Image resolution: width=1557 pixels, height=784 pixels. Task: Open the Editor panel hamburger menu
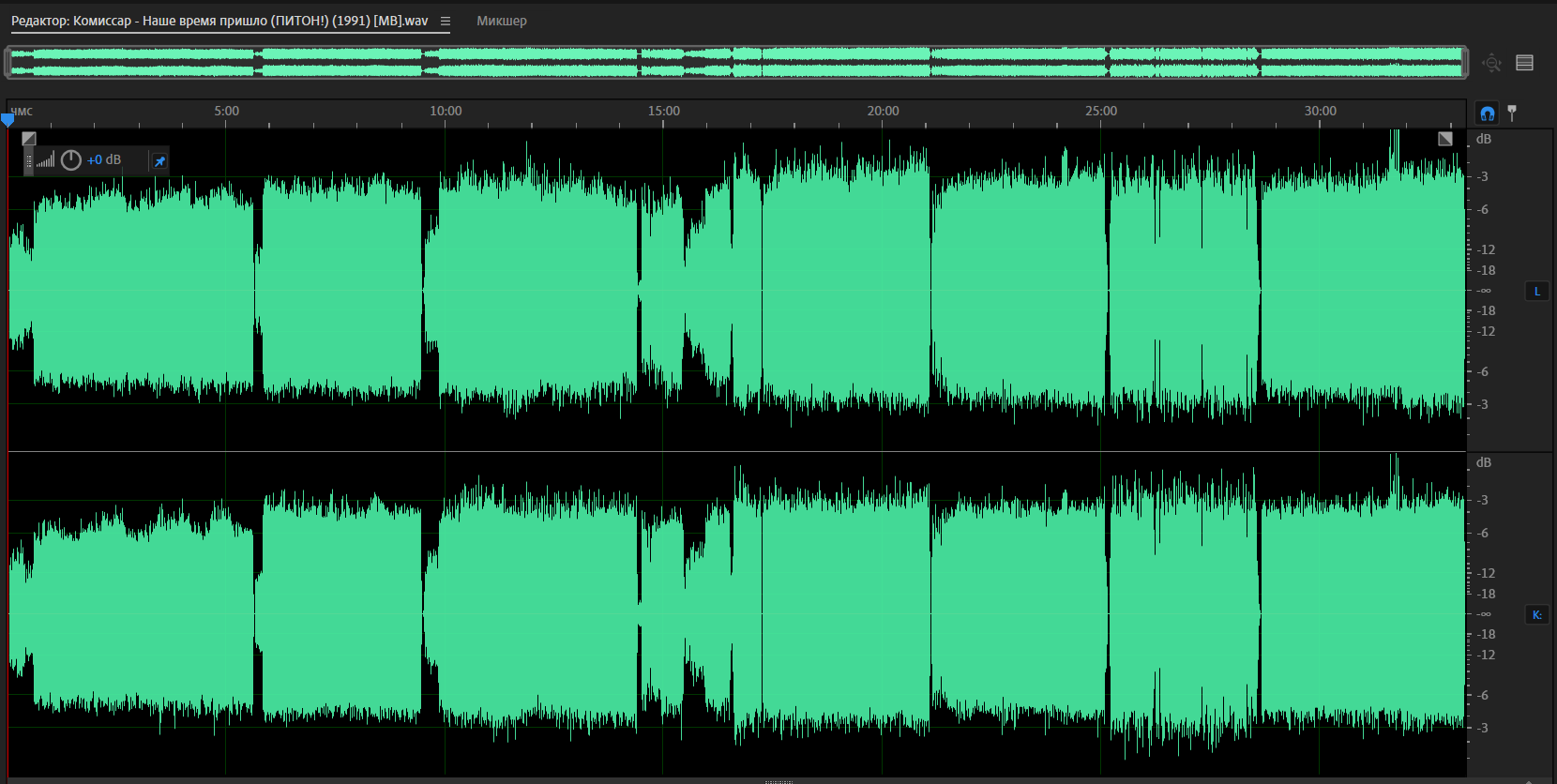(446, 21)
